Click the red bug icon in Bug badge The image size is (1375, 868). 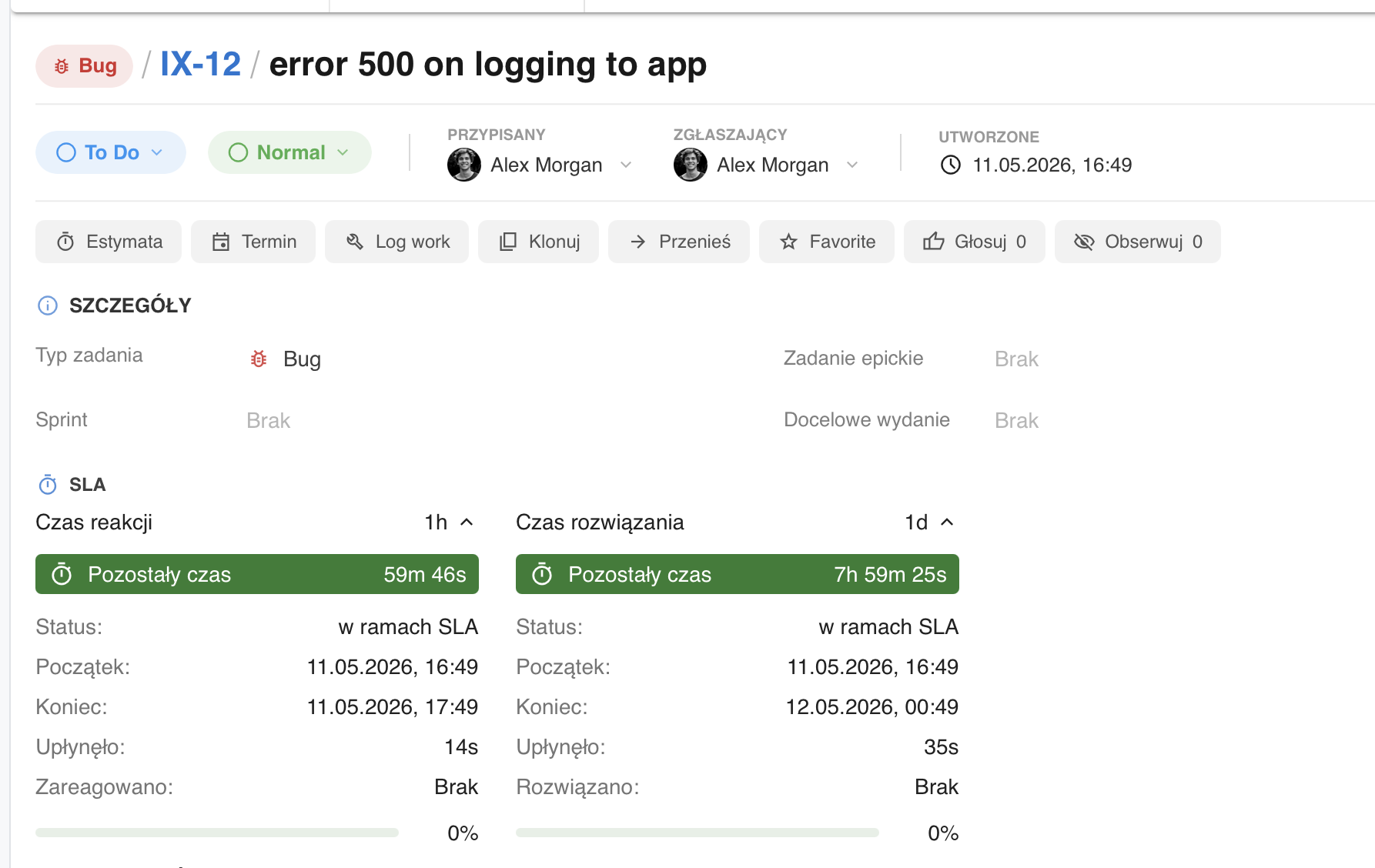point(62,66)
